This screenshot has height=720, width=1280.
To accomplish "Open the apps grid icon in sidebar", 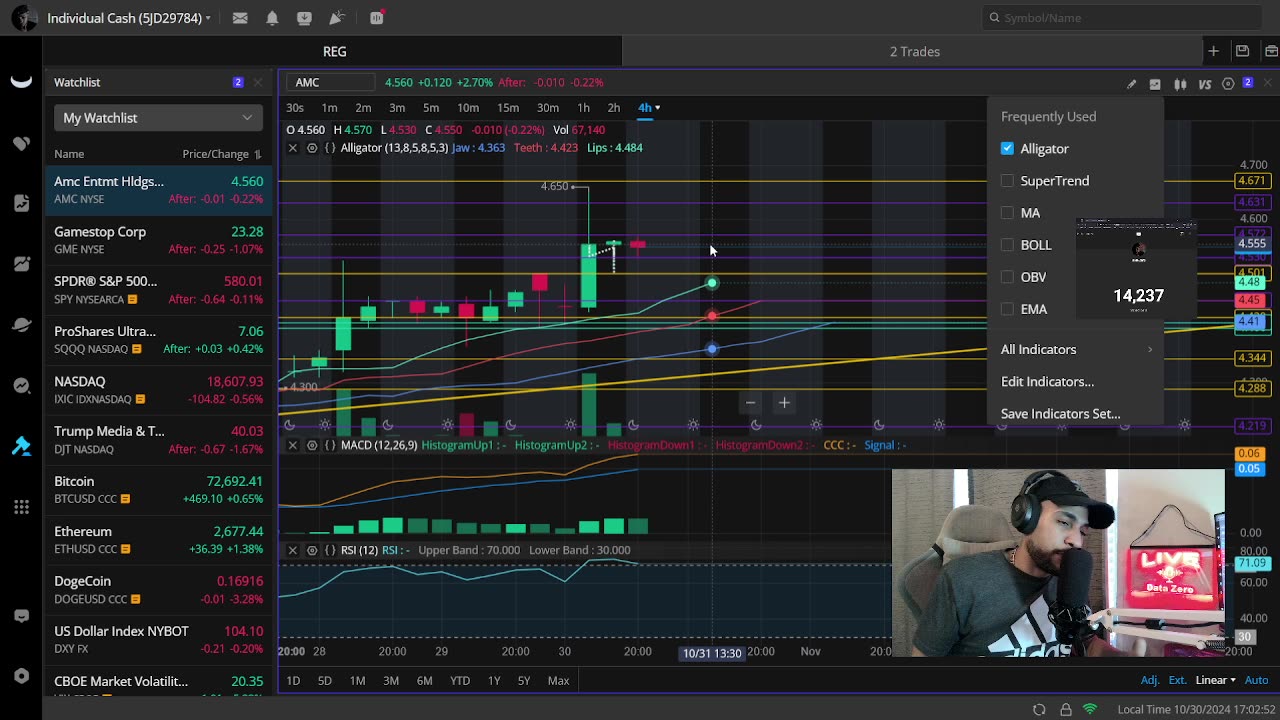I will point(21,507).
